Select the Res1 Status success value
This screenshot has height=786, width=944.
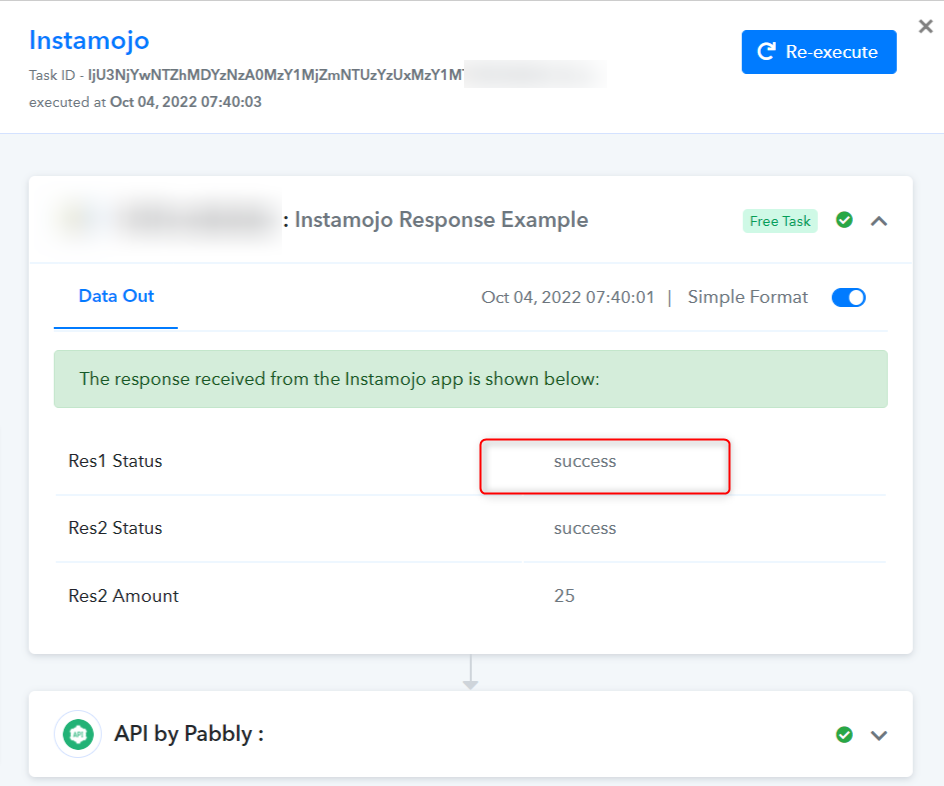(x=585, y=462)
